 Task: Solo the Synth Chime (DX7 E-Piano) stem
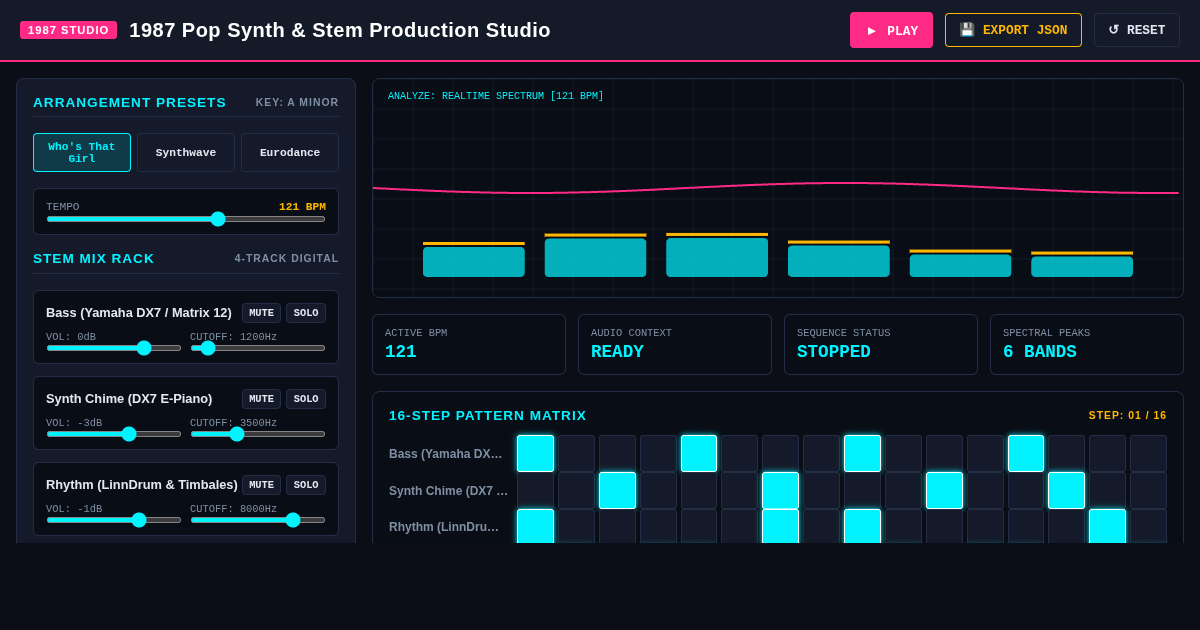point(306,399)
